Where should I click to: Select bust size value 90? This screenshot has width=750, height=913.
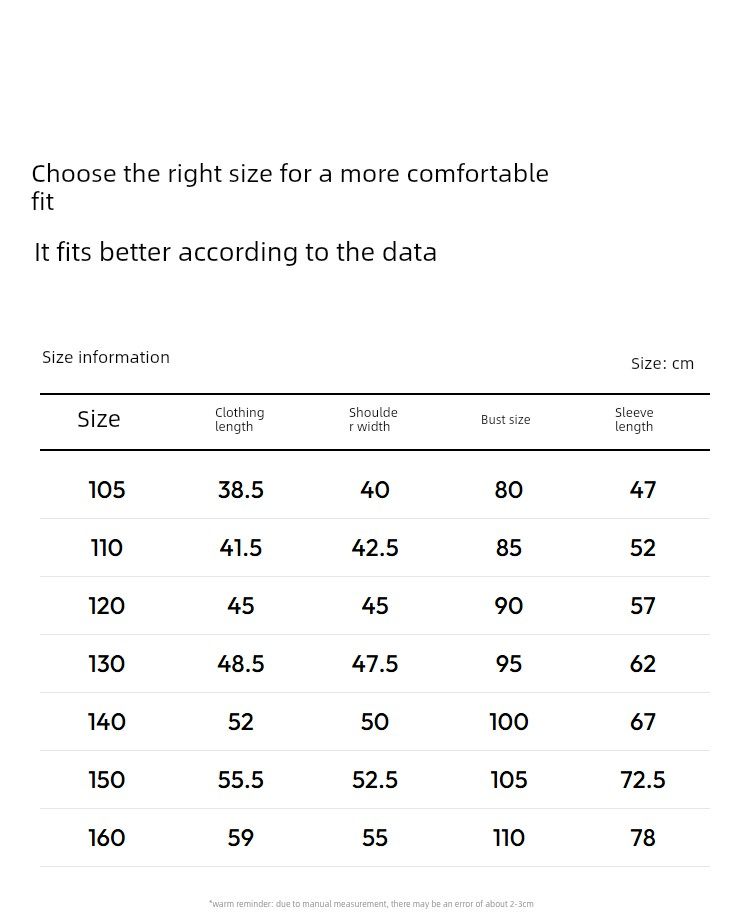509,606
